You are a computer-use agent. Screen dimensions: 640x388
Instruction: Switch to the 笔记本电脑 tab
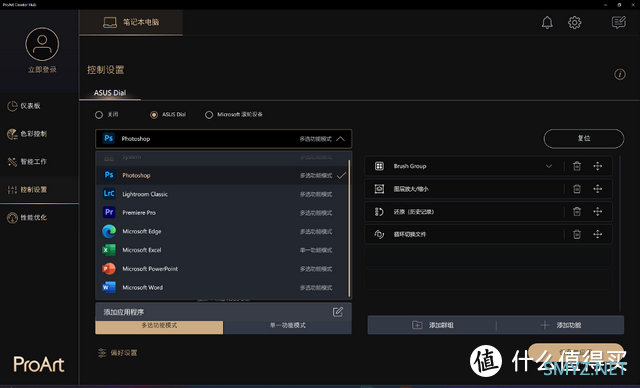(131, 22)
